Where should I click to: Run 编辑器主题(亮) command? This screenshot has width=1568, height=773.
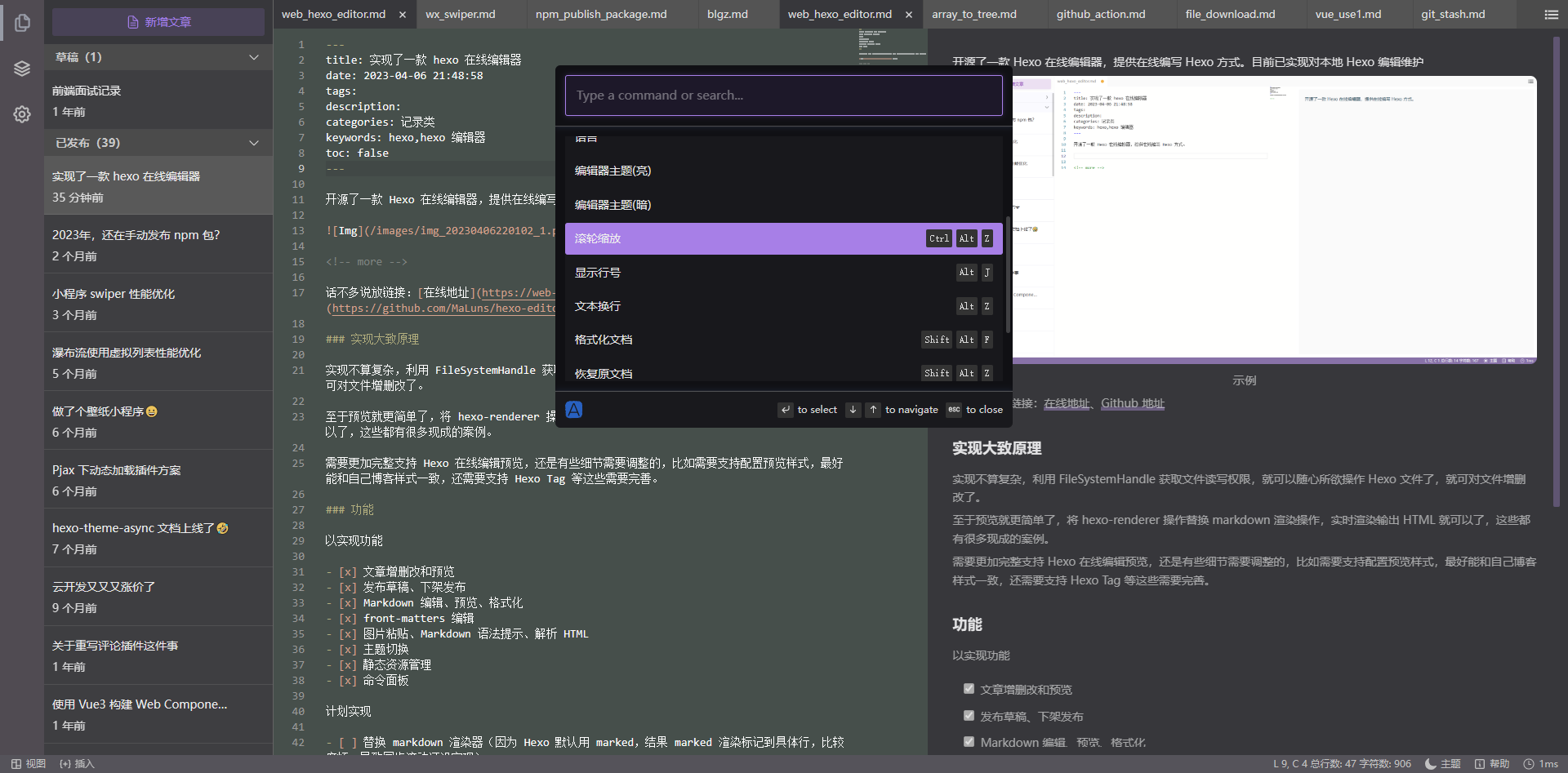click(x=784, y=171)
